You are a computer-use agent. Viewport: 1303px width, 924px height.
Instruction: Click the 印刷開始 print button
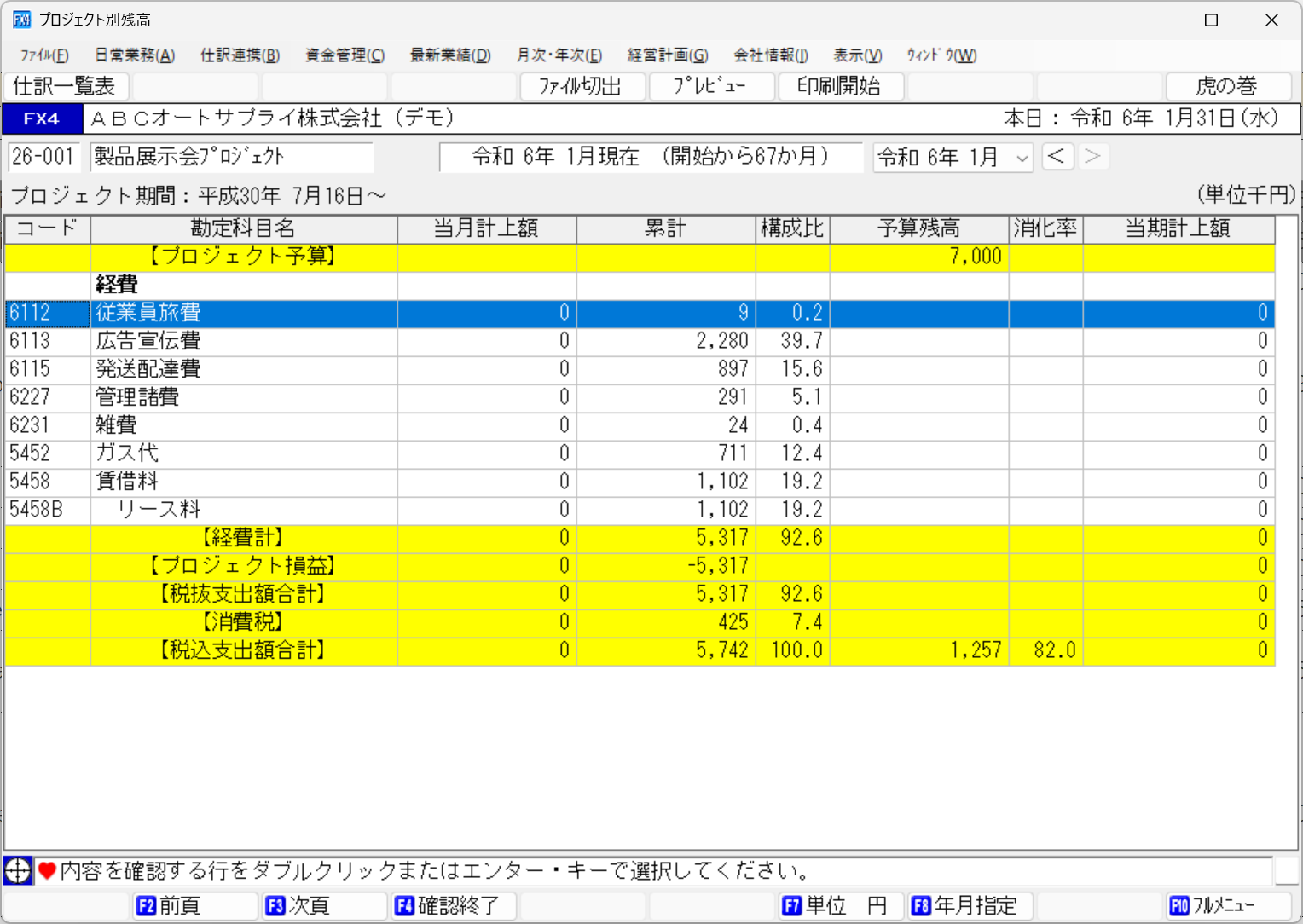(840, 86)
